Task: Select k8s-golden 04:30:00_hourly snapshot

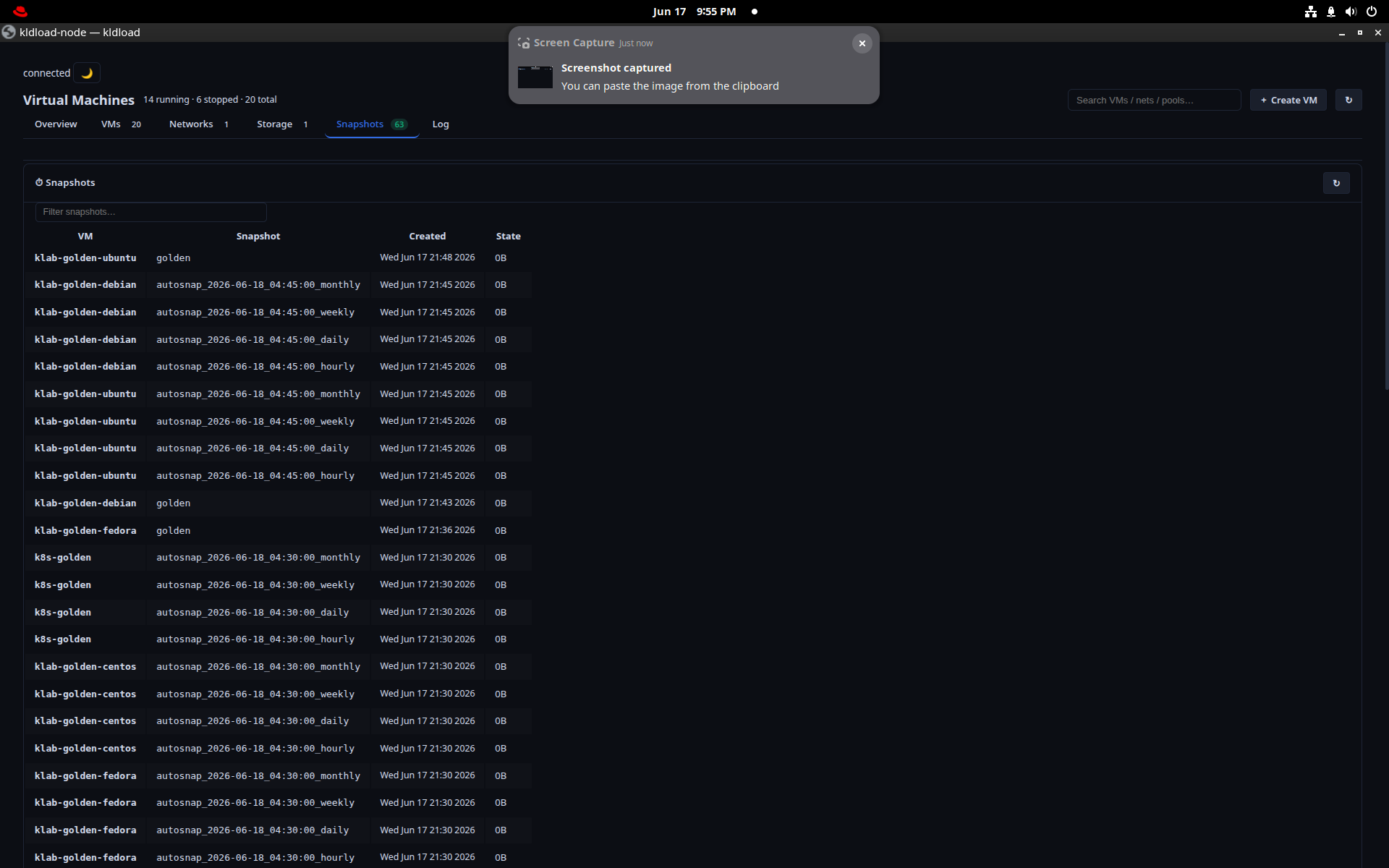Action: click(278, 639)
